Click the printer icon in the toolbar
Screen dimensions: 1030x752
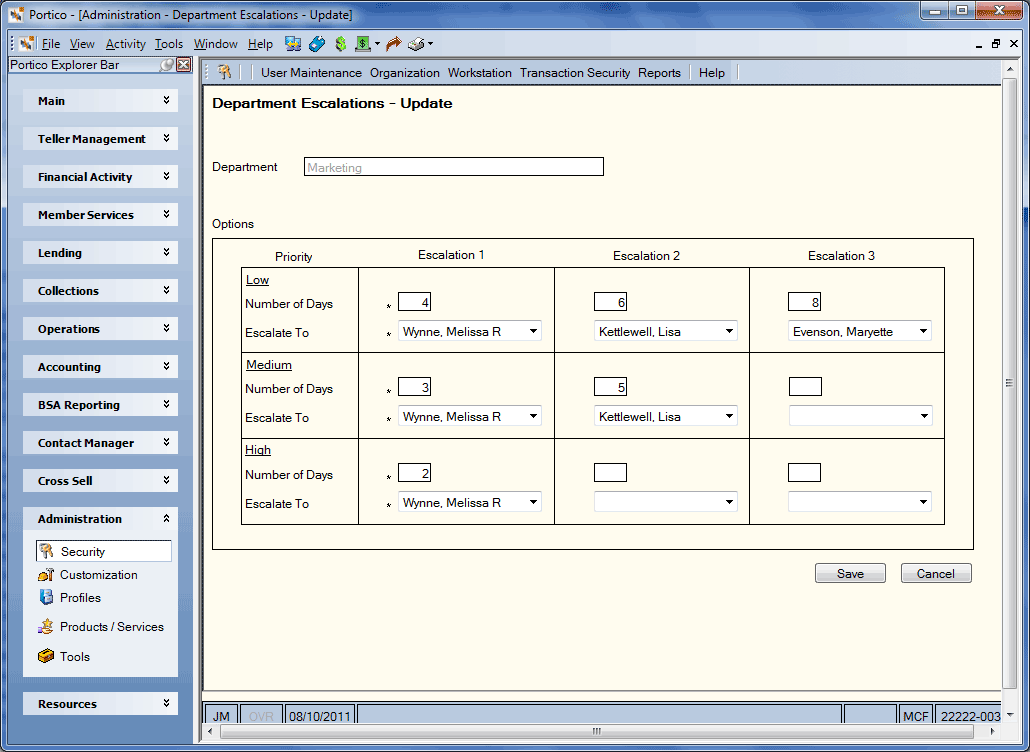pos(416,44)
